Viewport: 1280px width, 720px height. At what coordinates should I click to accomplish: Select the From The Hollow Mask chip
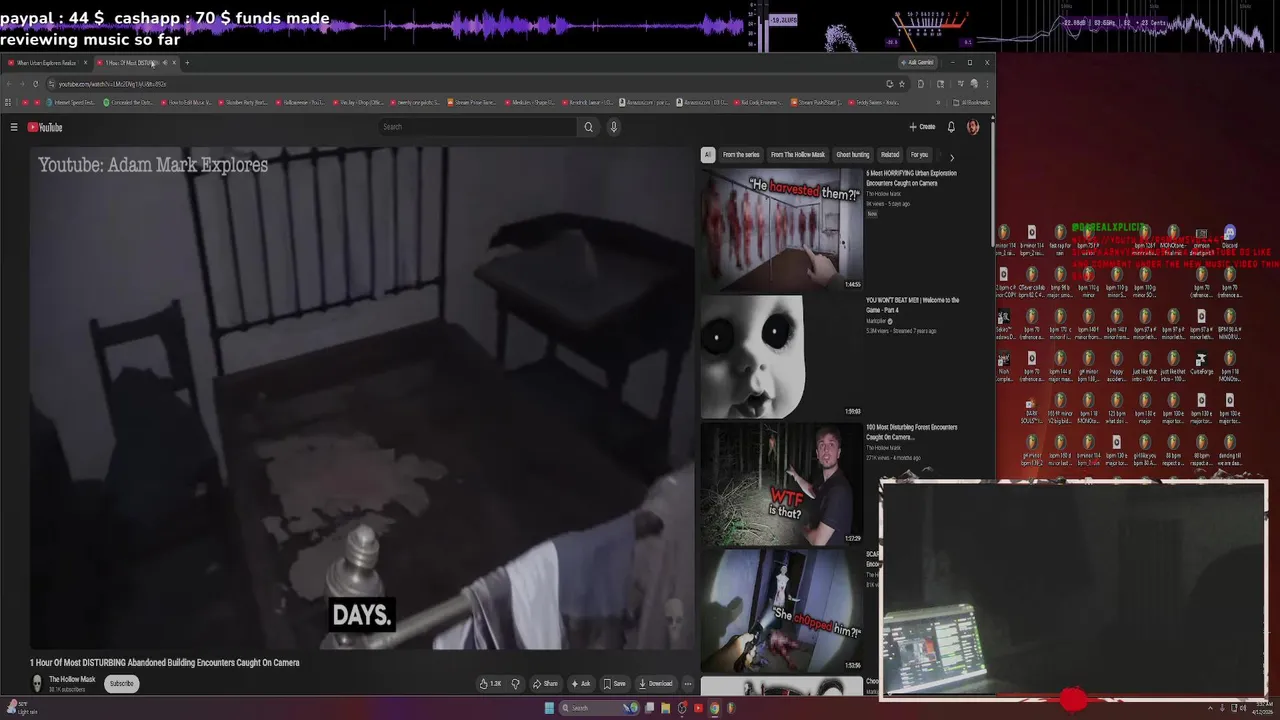tap(798, 155)
